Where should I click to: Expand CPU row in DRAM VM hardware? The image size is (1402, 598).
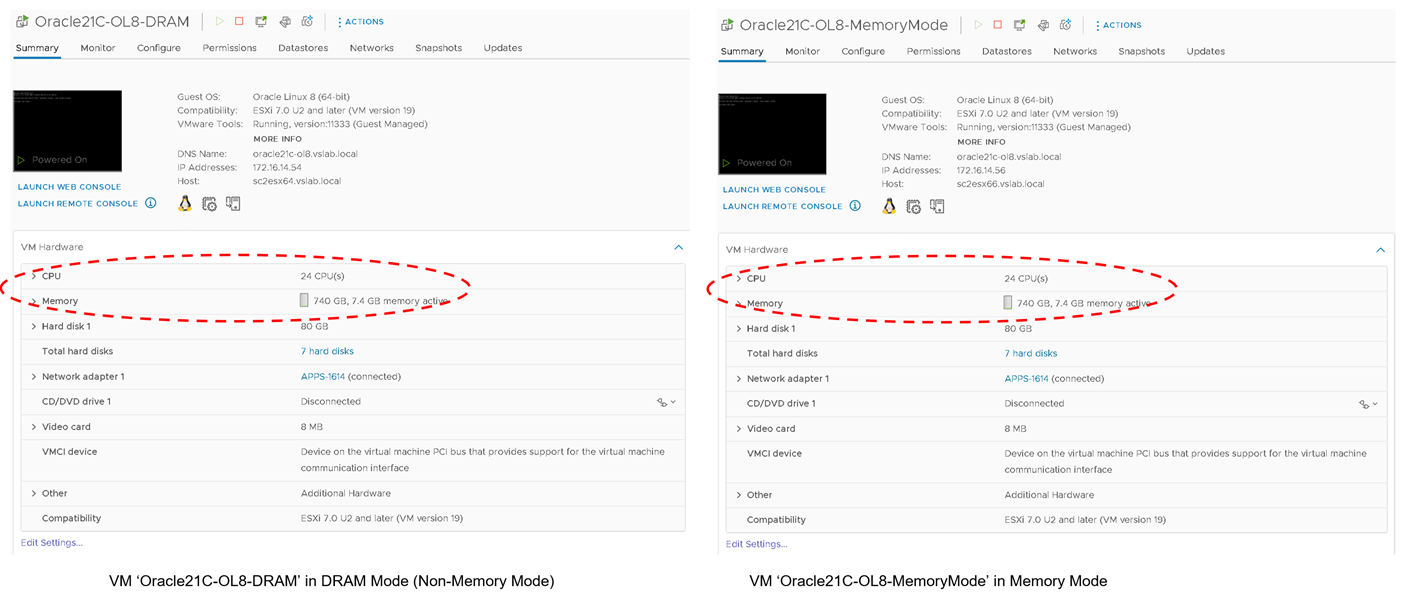point(34,276)
